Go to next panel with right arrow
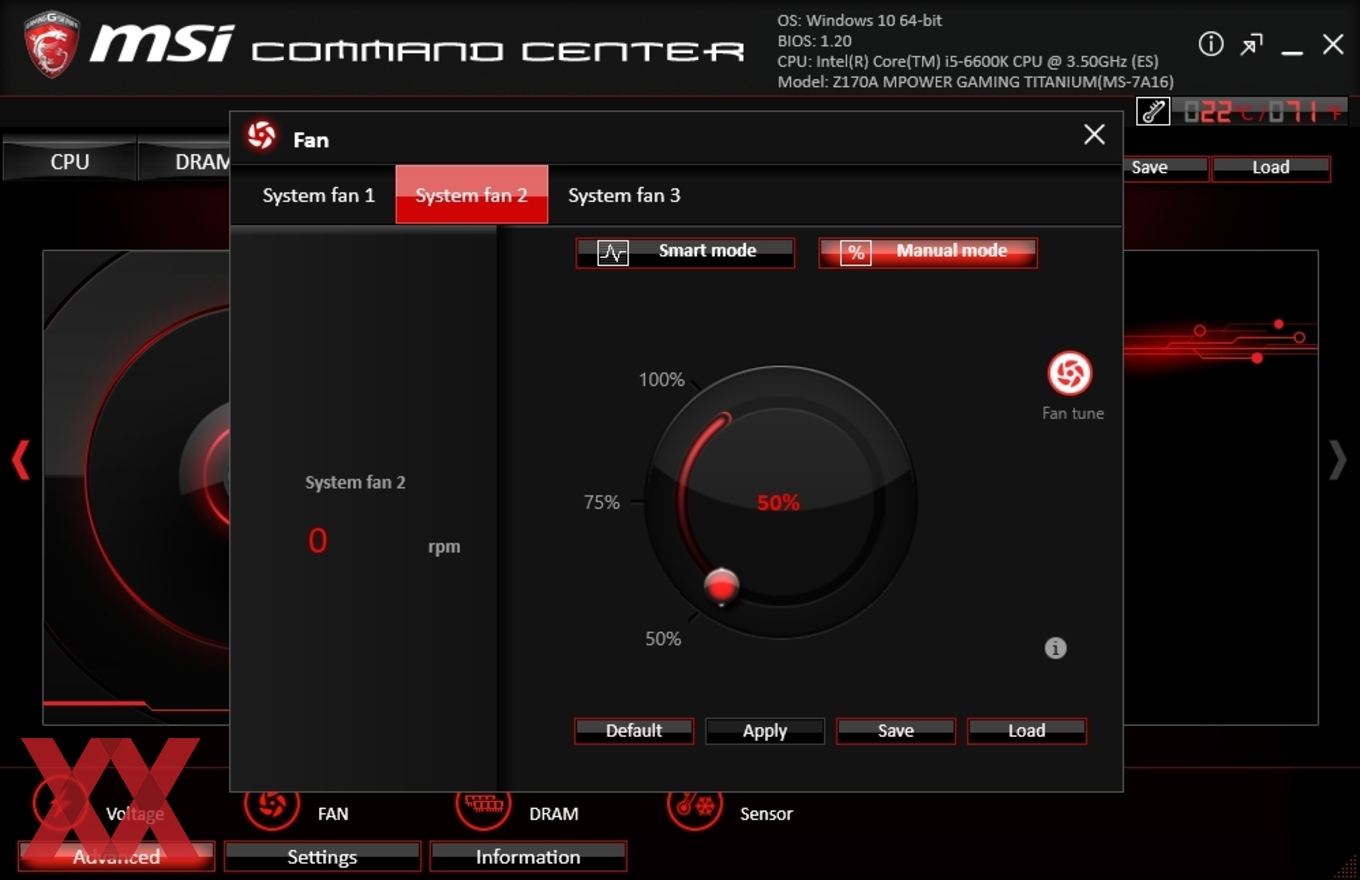This screenshot has width=1360, height=880. (x=1337, y=461)
